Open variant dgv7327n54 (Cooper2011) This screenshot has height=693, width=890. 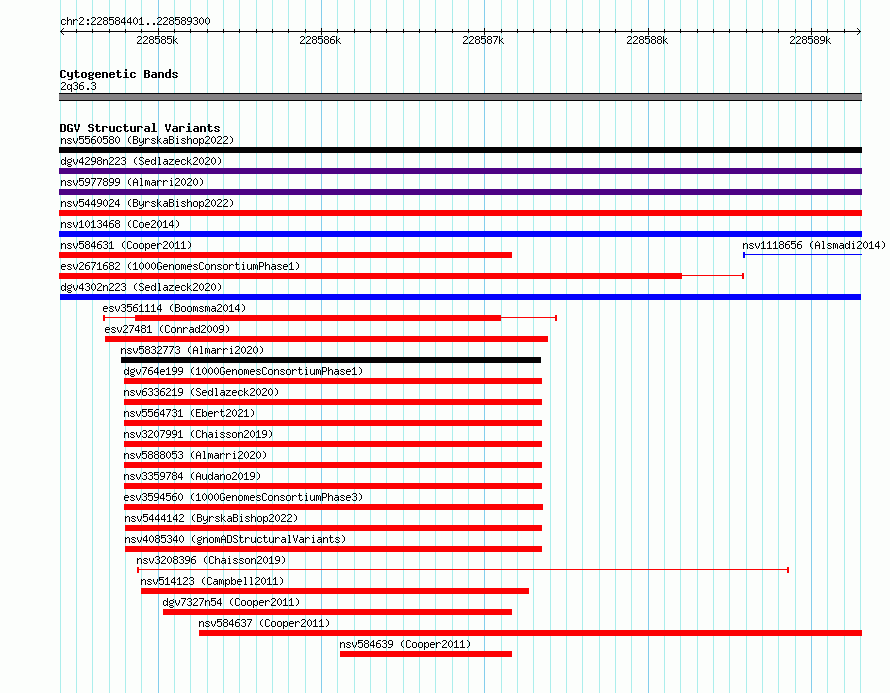pos(231,602)
